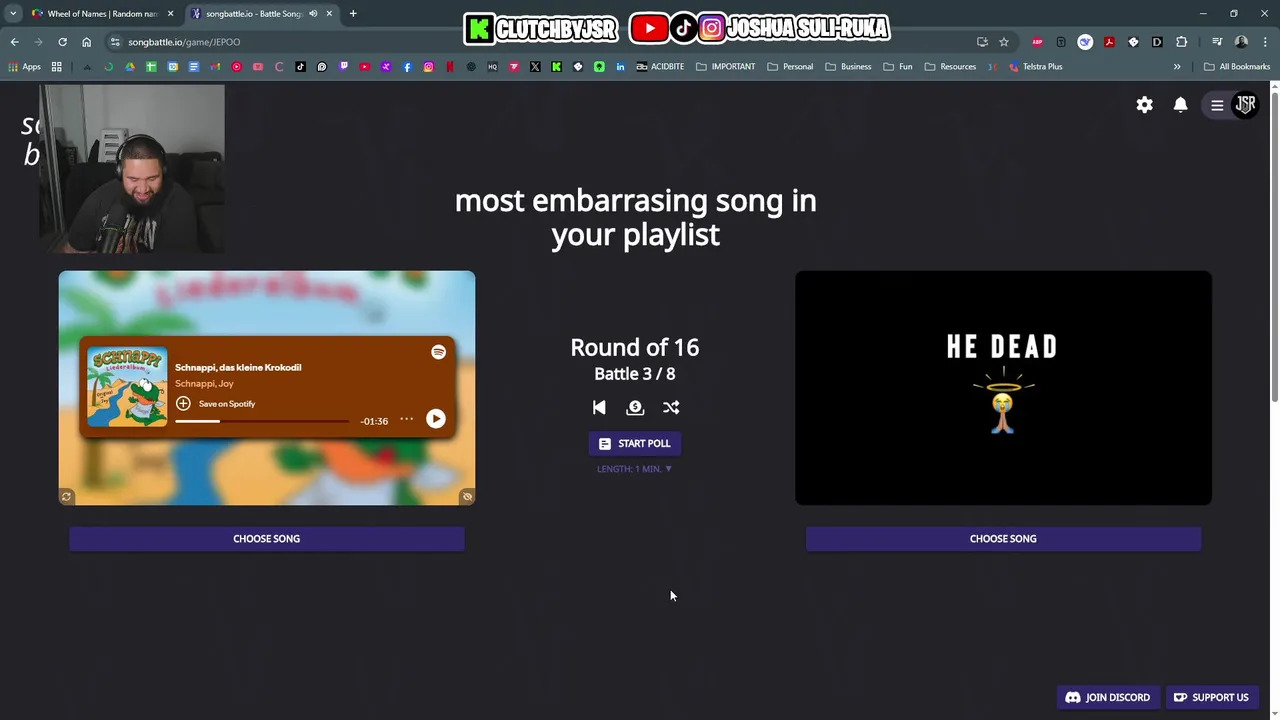Start the poll
1280x720 pixels.
tap(635, 443)
